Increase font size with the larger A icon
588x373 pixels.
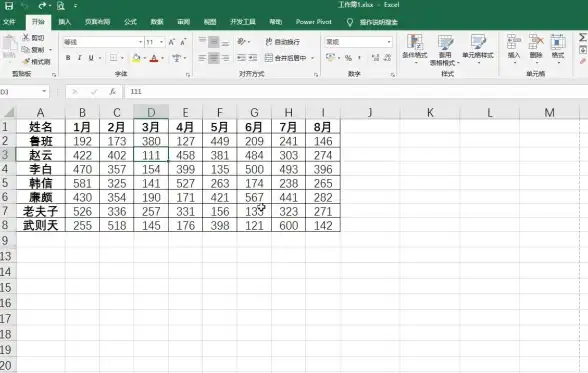click(171, 42)
